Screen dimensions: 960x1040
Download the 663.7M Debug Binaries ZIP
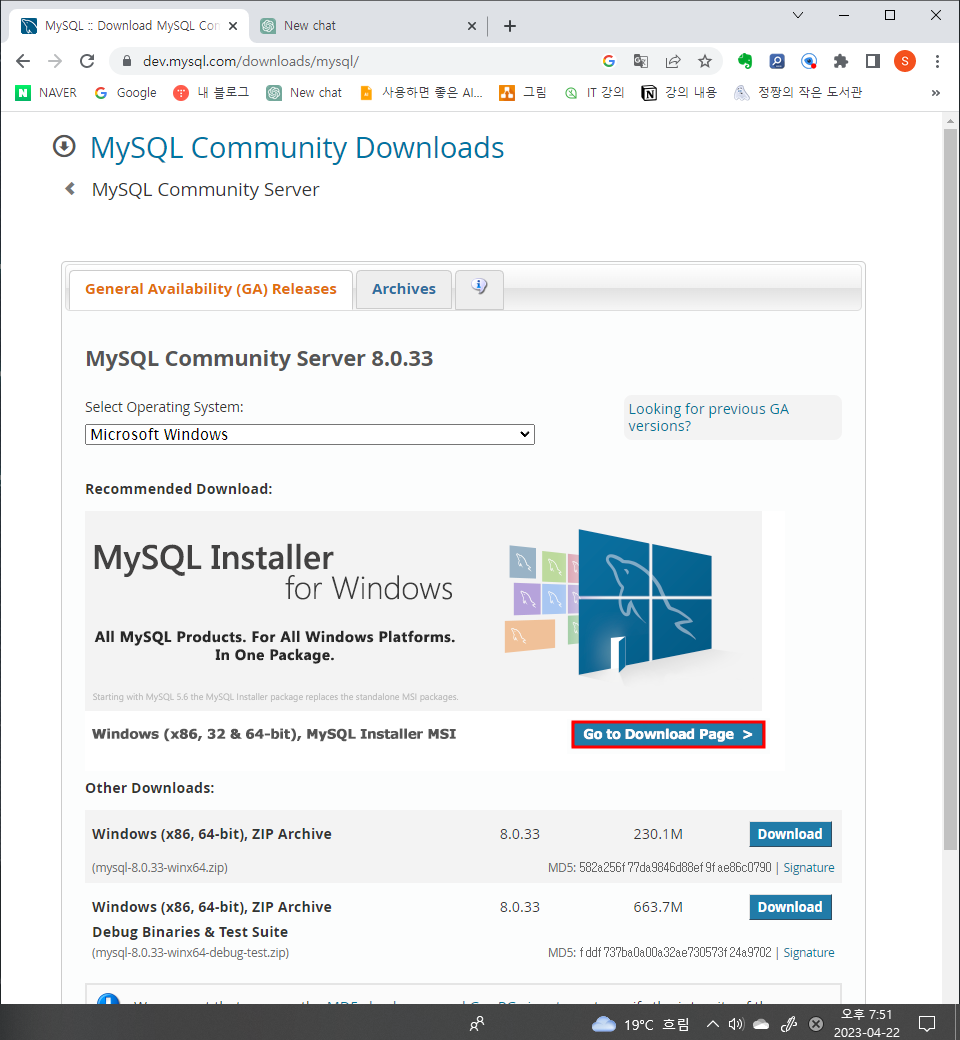[790, 907]
